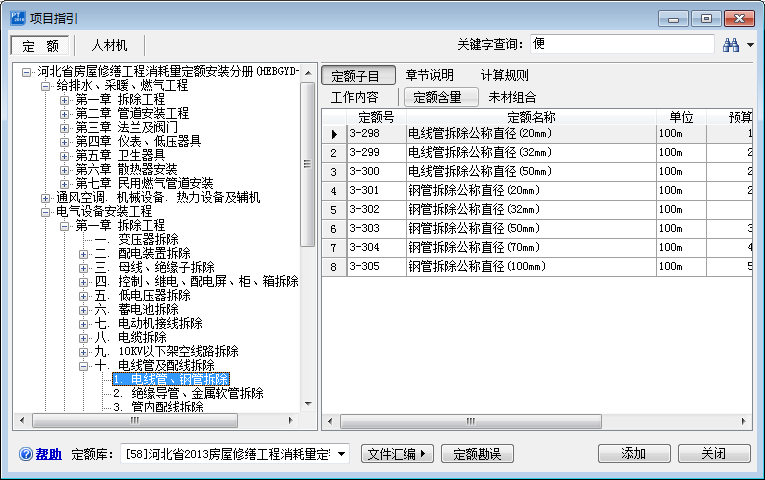This screenshot has height=480, width=765.
Task: Switch to the 人材机 tab
Action: pos(109,46)
